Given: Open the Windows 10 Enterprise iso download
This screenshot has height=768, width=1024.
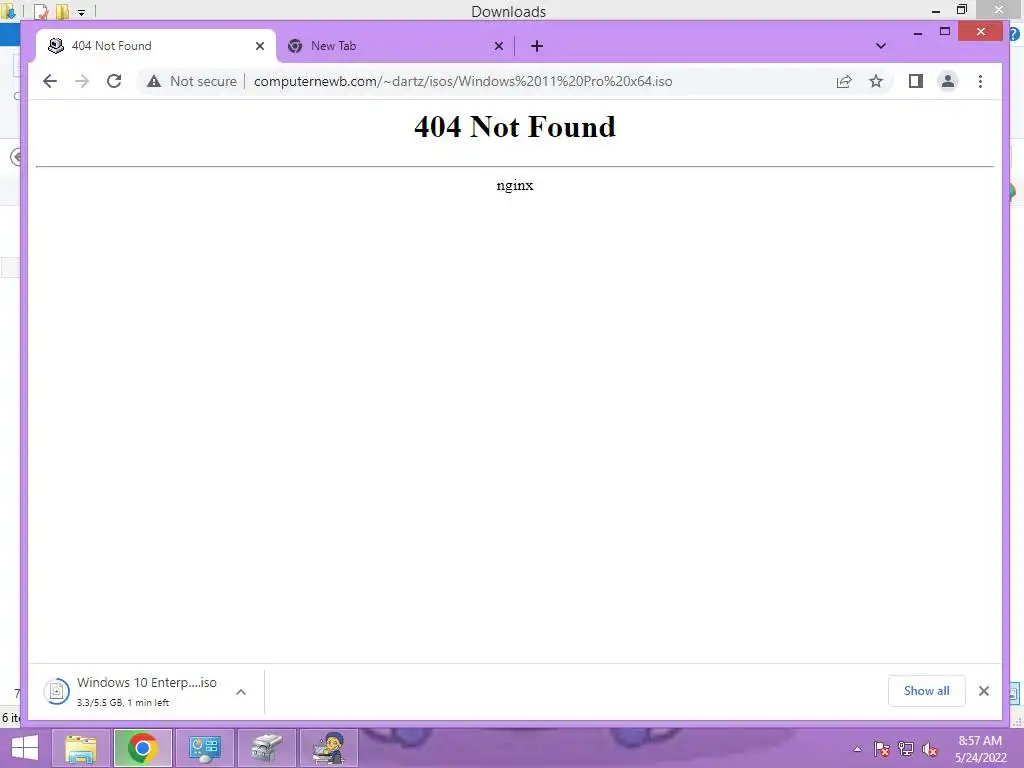Looking at the screenshot, I should [x=145, y=691].
